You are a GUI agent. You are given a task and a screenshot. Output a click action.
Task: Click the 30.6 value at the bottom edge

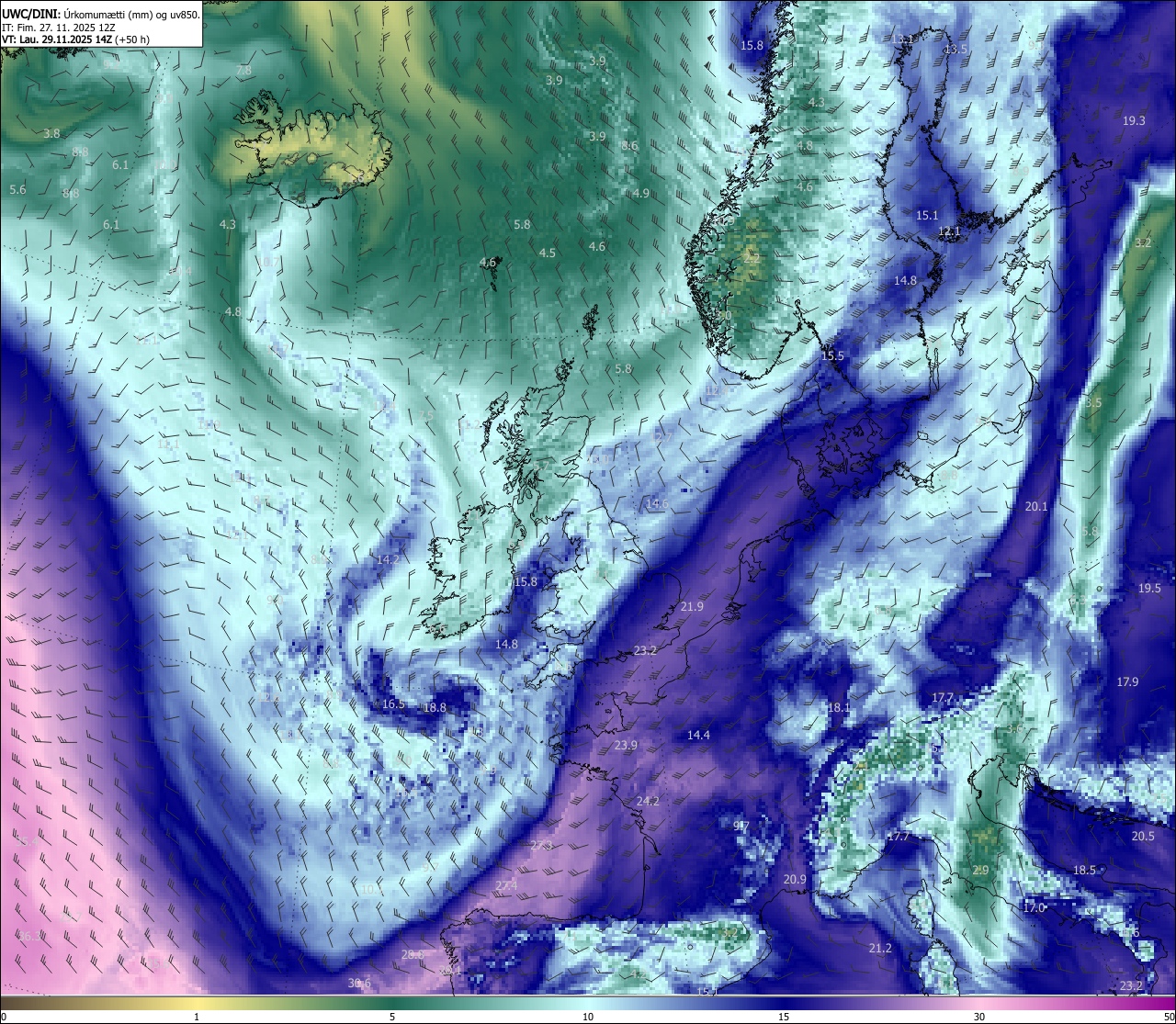pyautogui.click(x=359, y=983)
